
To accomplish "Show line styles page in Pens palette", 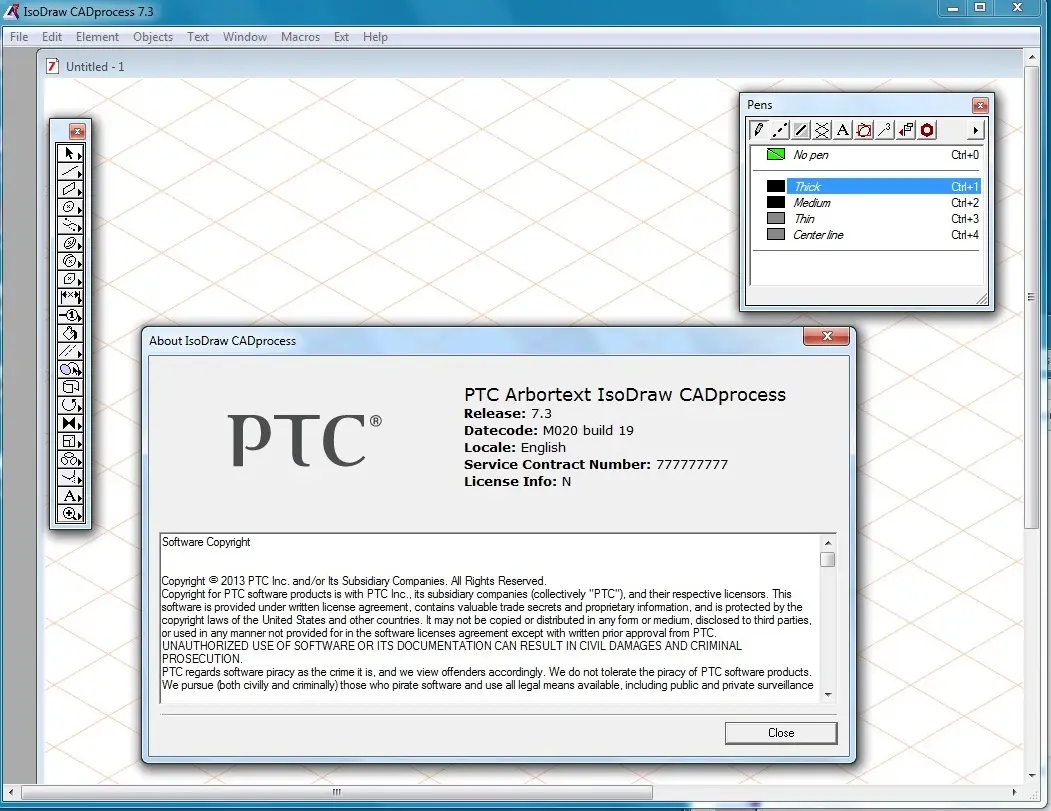I will click(780, 130).
